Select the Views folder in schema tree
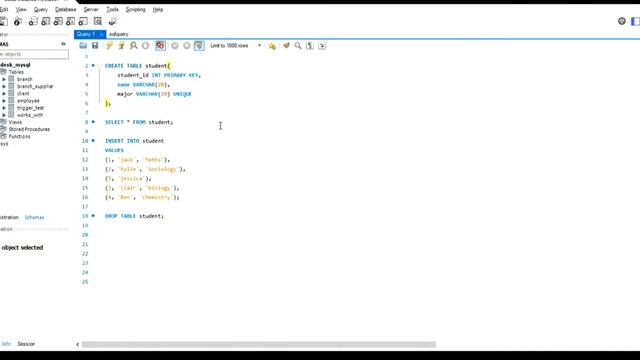 [x=15, y=122]
